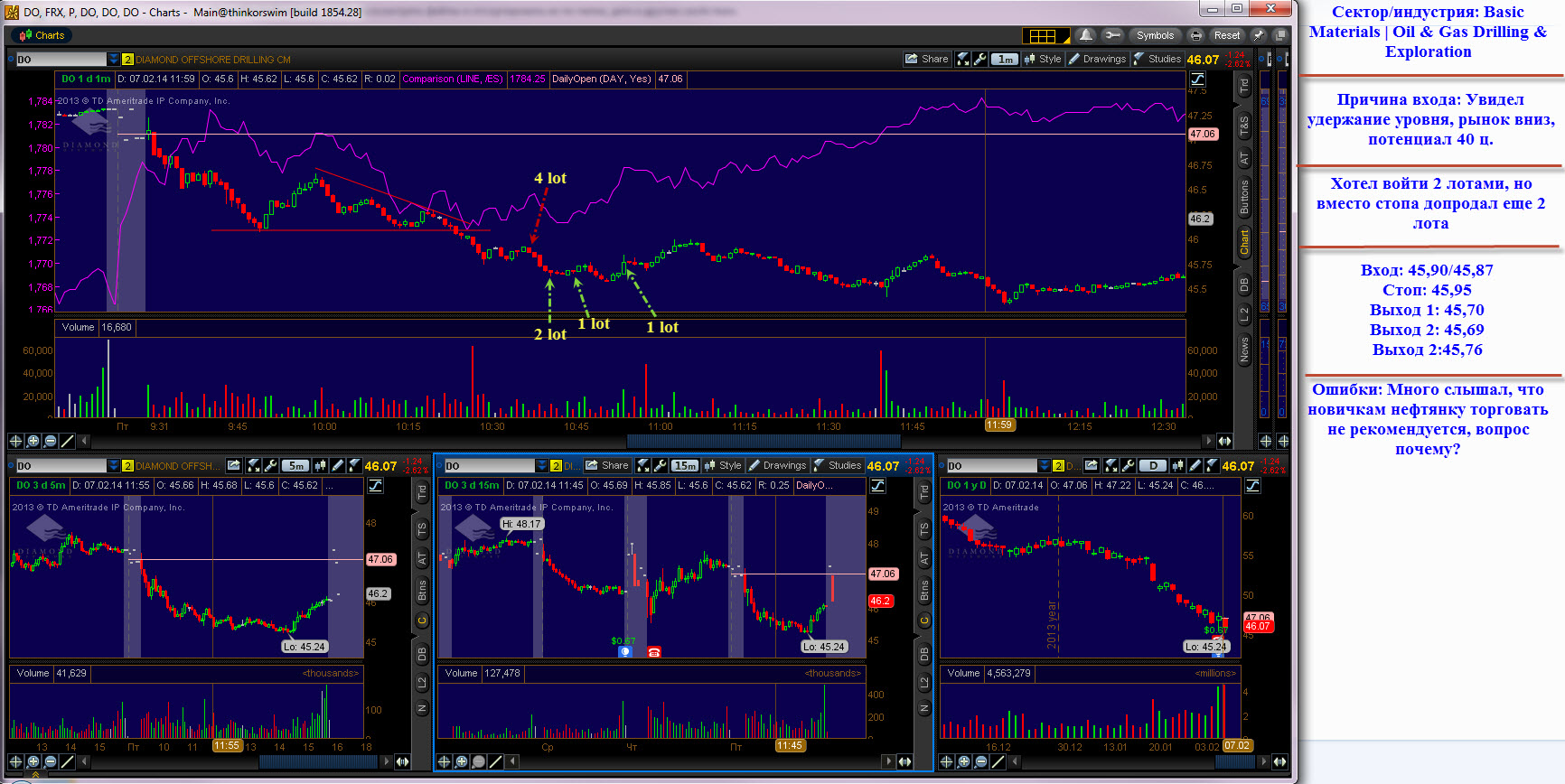Click the pin icon in top toolbar
Viewport: 1565px width, 784px height.
(1258, 35)
